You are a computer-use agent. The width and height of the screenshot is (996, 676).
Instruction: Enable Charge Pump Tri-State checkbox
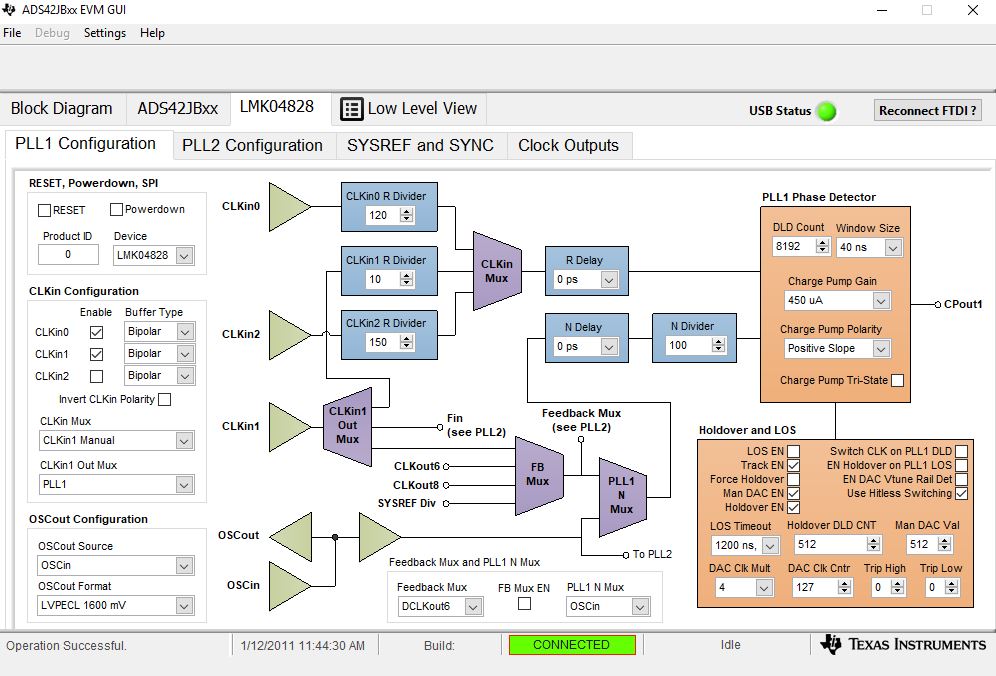898,380
